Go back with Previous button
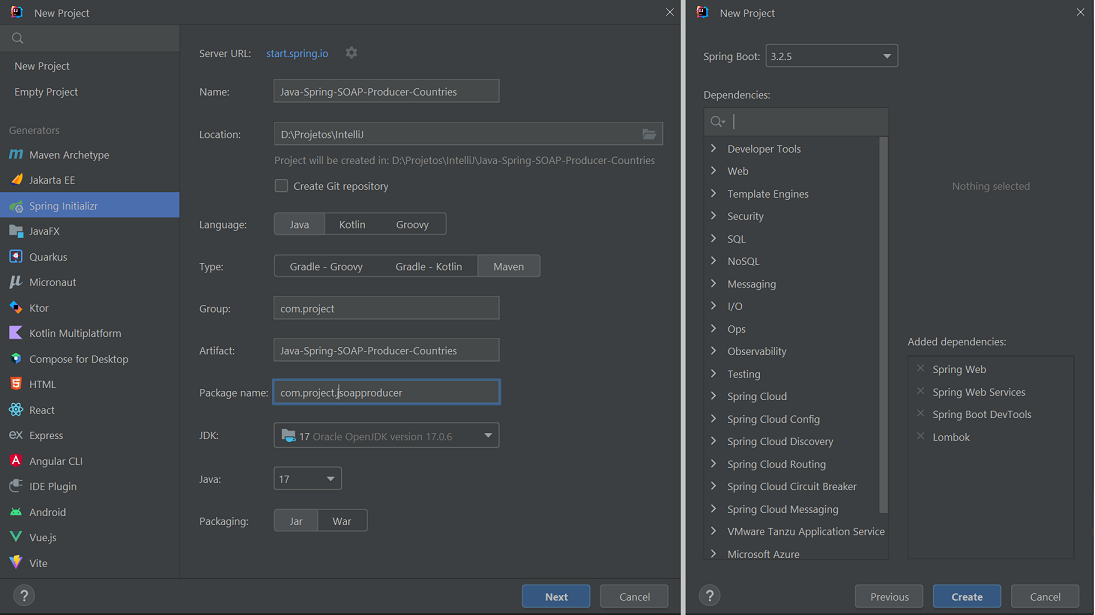This screenshot has height=615, width=1095. [889, 596]
